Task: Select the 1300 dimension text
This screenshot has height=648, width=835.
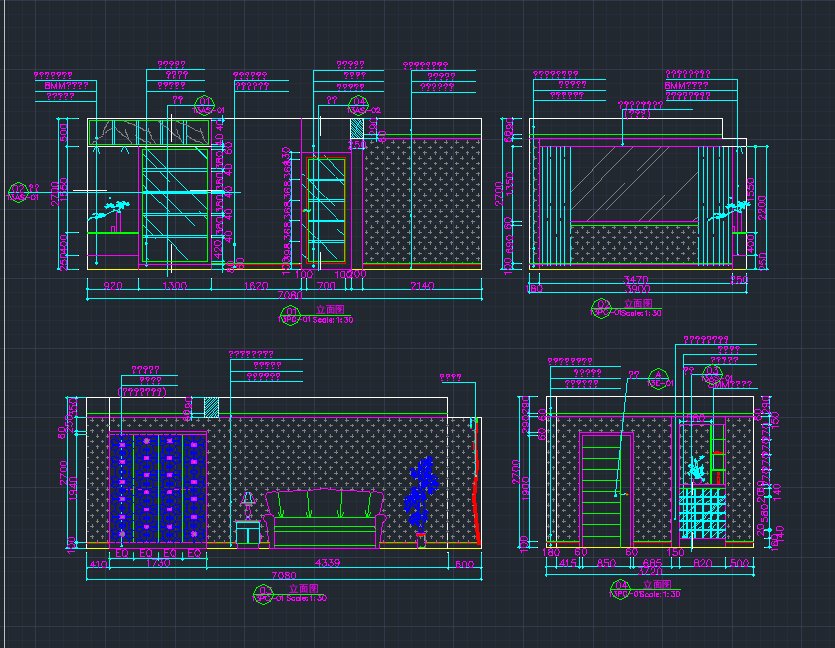Action: point(174,286)
